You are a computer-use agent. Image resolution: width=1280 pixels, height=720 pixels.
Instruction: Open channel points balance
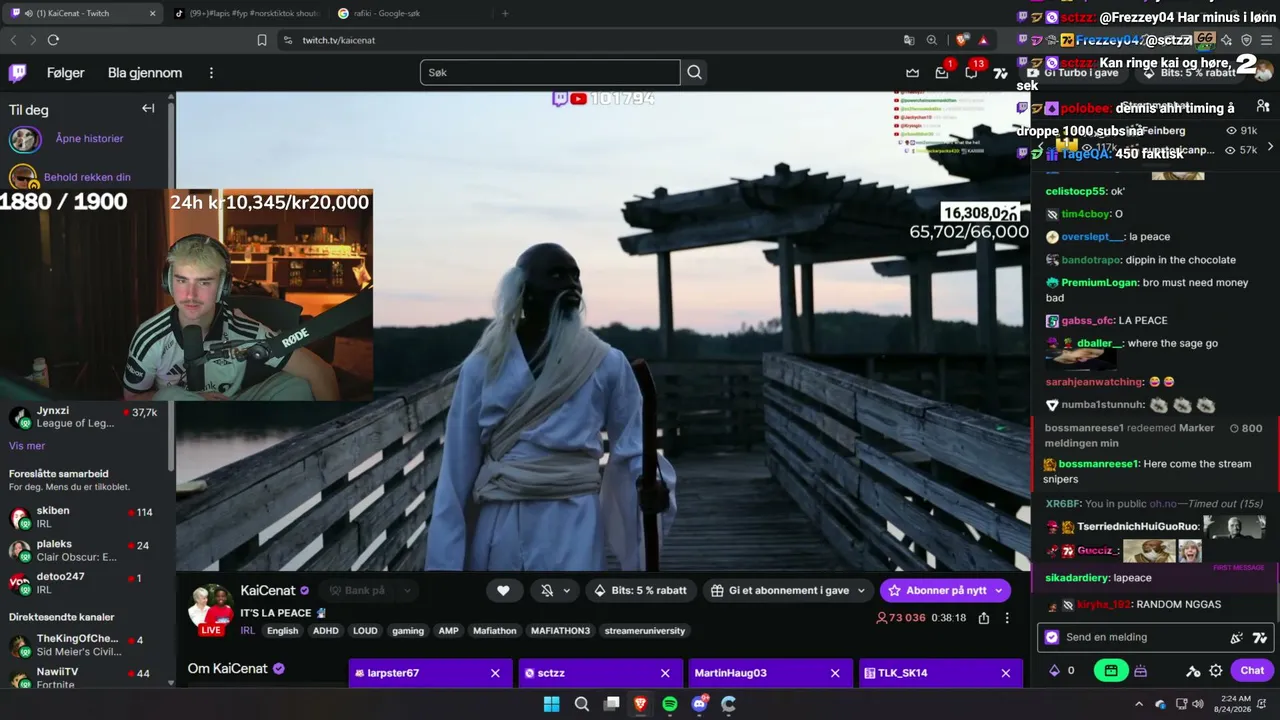click(1061, 671)
